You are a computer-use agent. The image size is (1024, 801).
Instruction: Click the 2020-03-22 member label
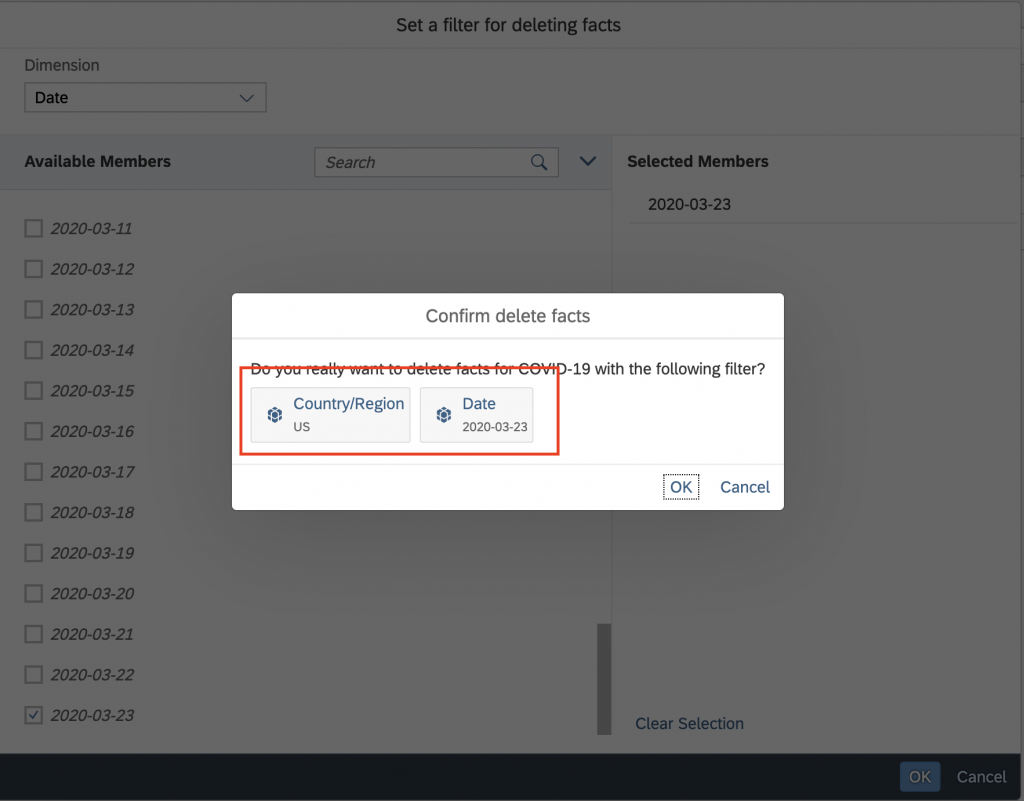[x=92, y=674]
